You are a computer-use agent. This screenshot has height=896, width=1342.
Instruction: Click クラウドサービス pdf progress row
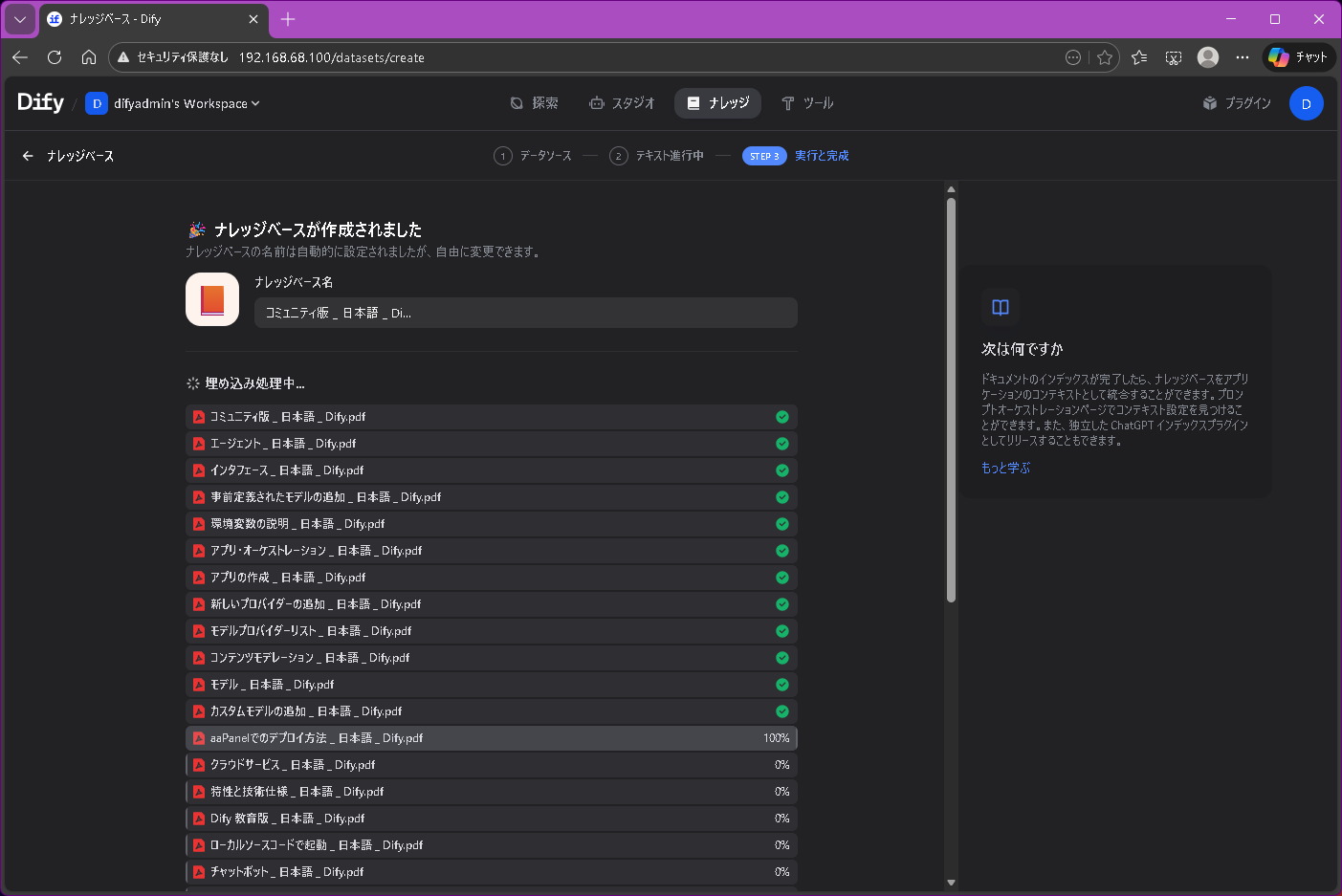click(x=492, y=765)
